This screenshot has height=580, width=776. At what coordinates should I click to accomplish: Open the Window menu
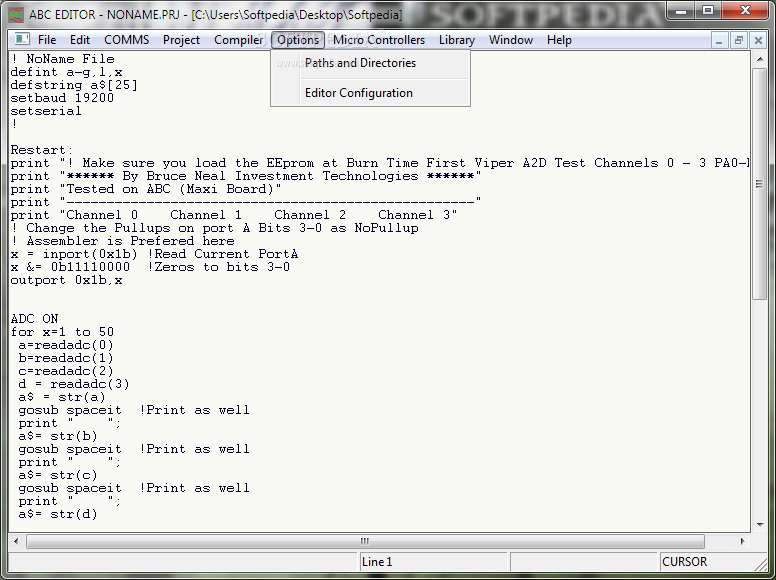(511, 40)
